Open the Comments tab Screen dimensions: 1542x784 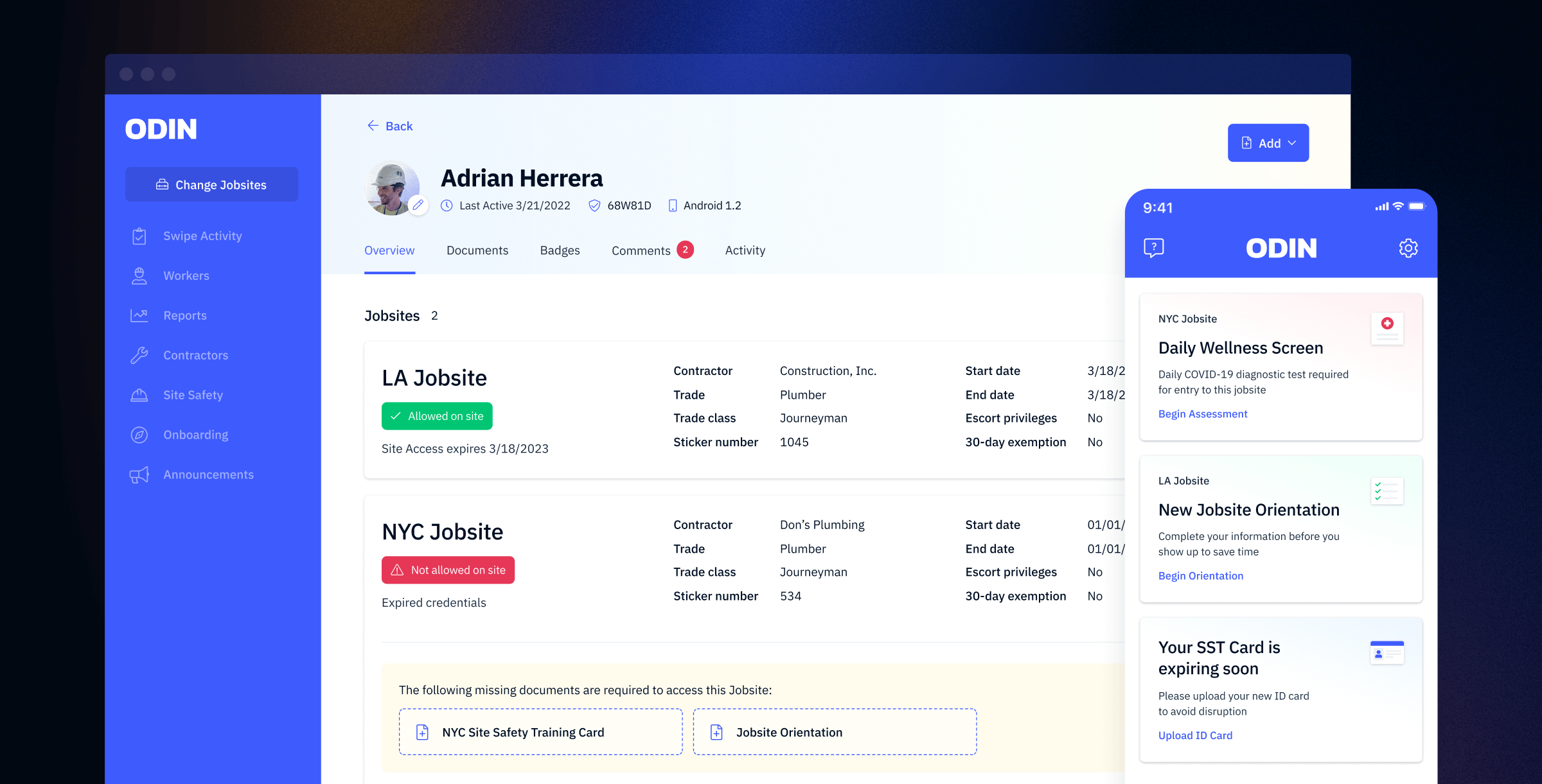pyautogui.click(x=642, y=250)
